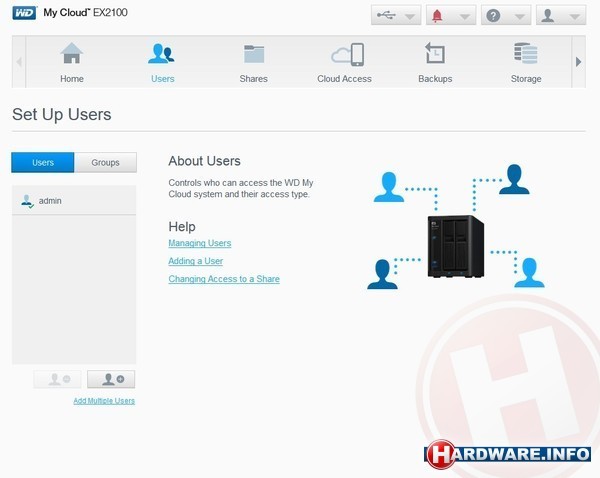Click the Home navigation label
This screenshot has height=478, width=600.
coord(72,79)
